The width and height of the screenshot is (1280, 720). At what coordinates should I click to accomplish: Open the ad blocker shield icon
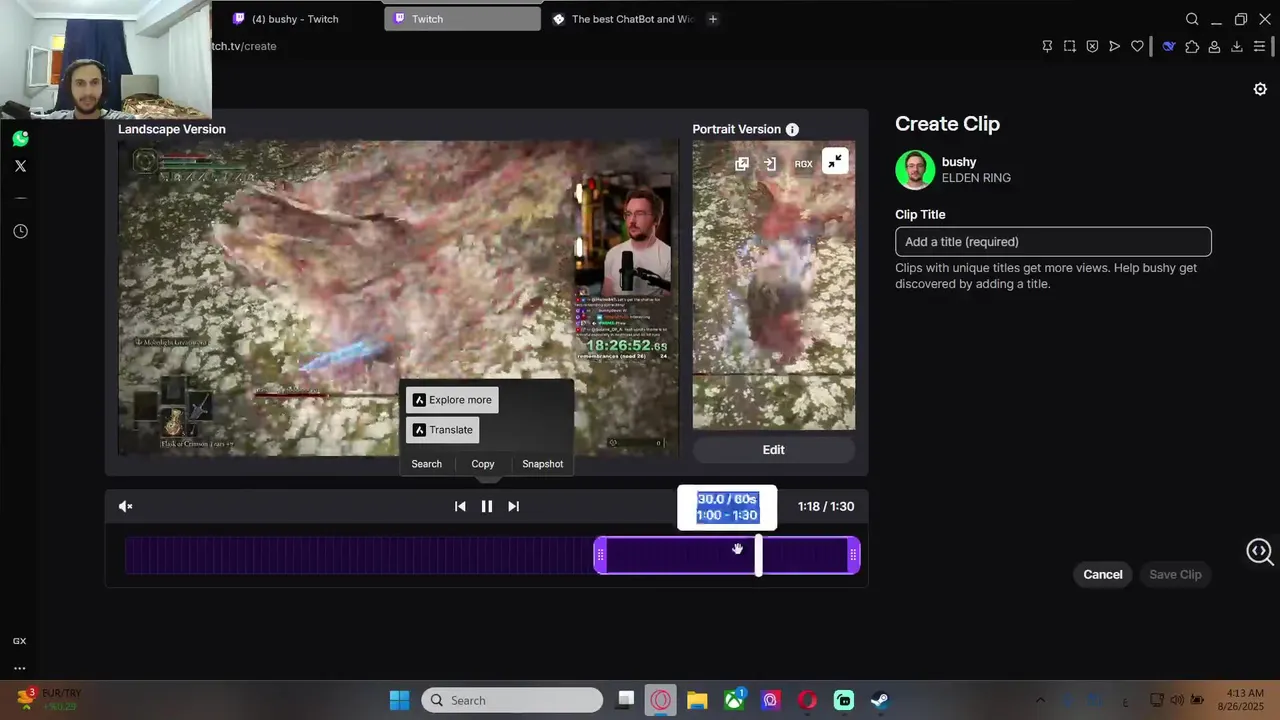pyautogui.click(x=1092, y=46)
